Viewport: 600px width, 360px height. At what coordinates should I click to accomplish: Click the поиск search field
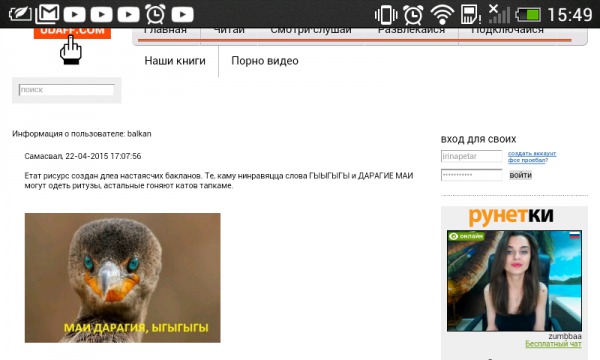point(66,90)
